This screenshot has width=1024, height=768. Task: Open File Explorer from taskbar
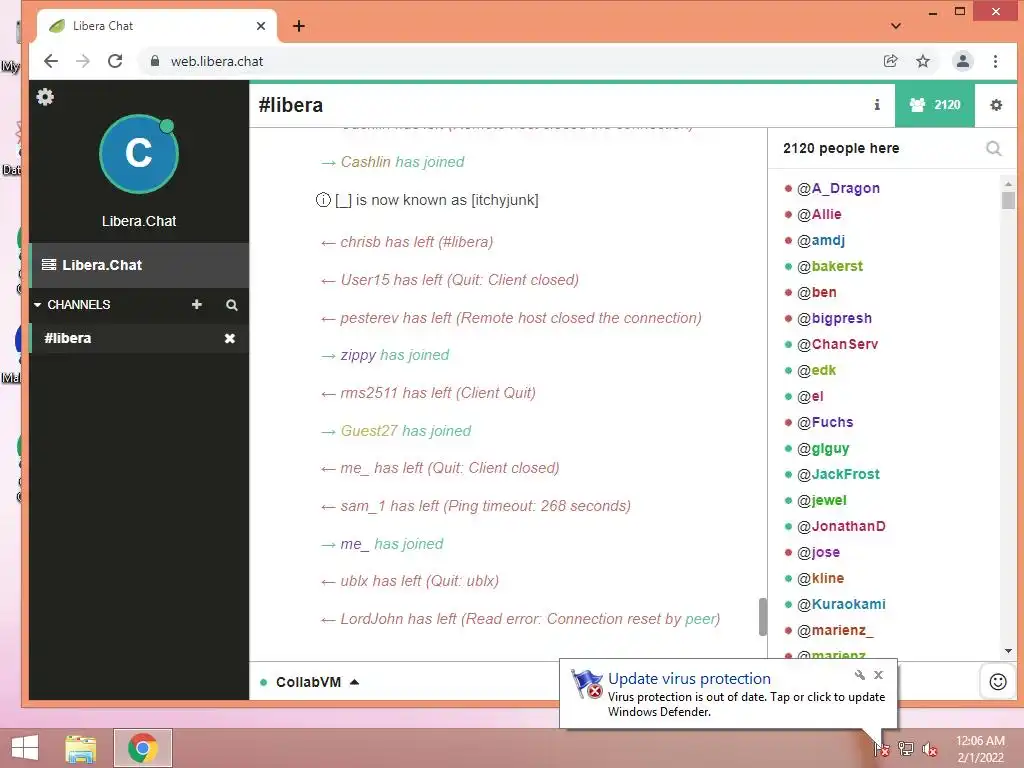(x=81, y=748)
